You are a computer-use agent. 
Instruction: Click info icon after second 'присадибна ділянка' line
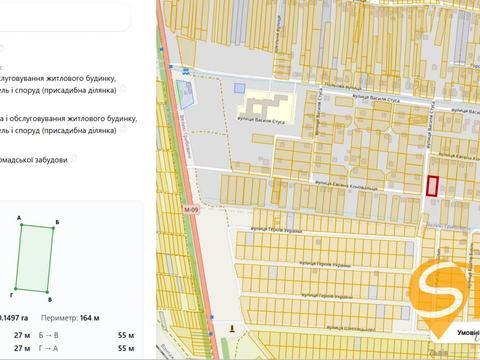[x=123, y=129]
